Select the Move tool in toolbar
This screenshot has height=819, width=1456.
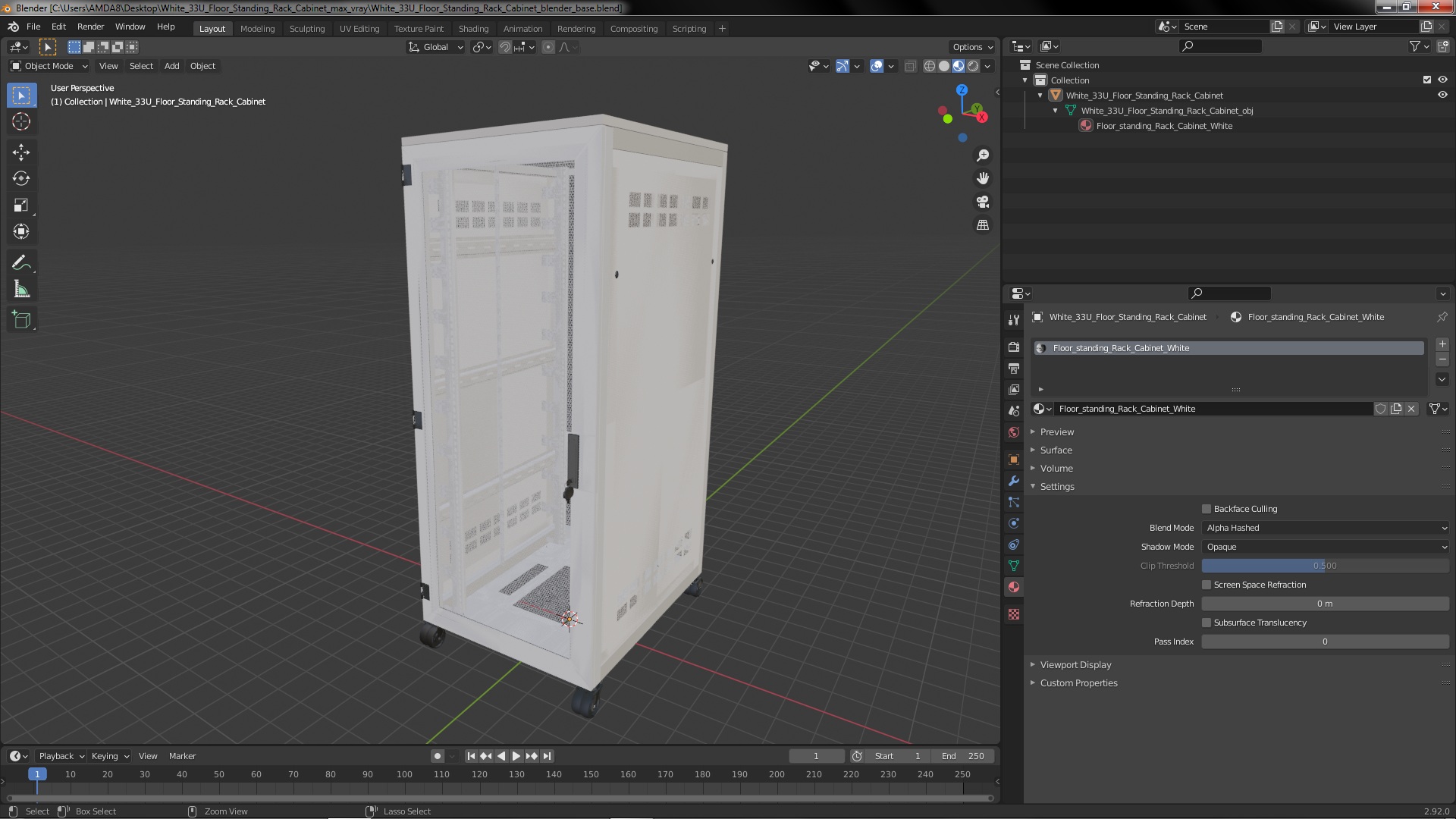pyautogui.click(x=22, y=151)
